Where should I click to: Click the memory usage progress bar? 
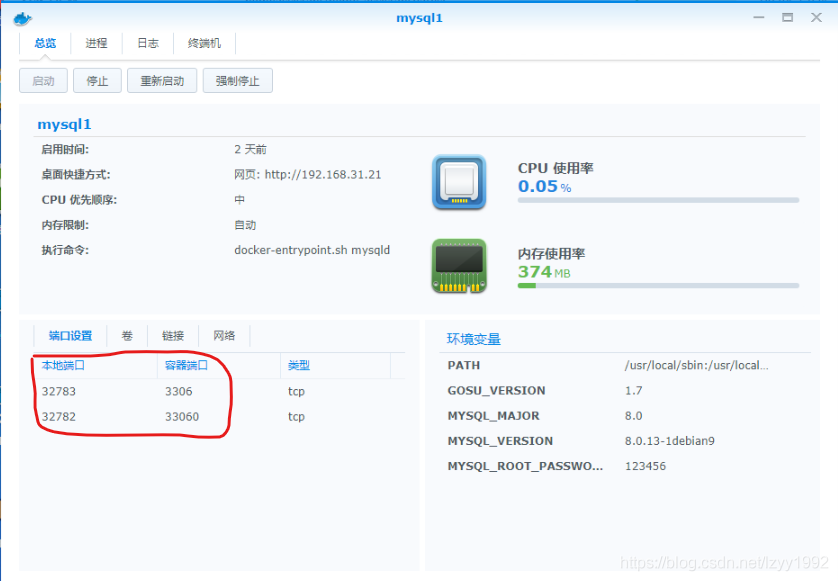658,285
